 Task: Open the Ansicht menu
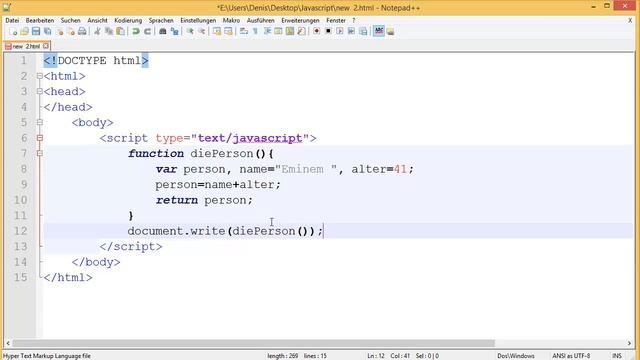tap(97, 20)
